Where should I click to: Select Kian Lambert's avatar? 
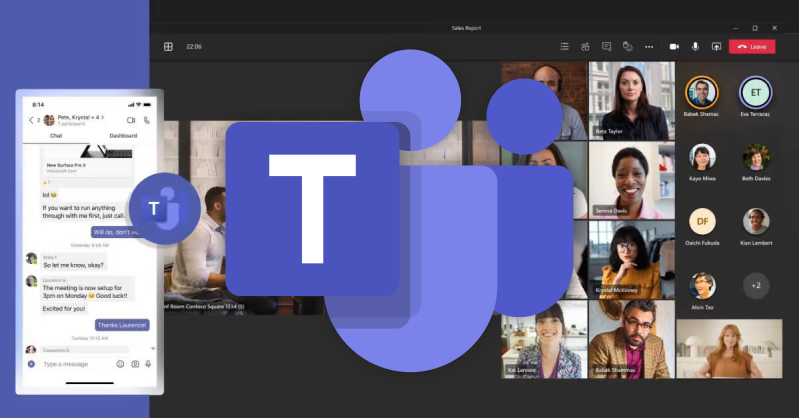[756, 221]
